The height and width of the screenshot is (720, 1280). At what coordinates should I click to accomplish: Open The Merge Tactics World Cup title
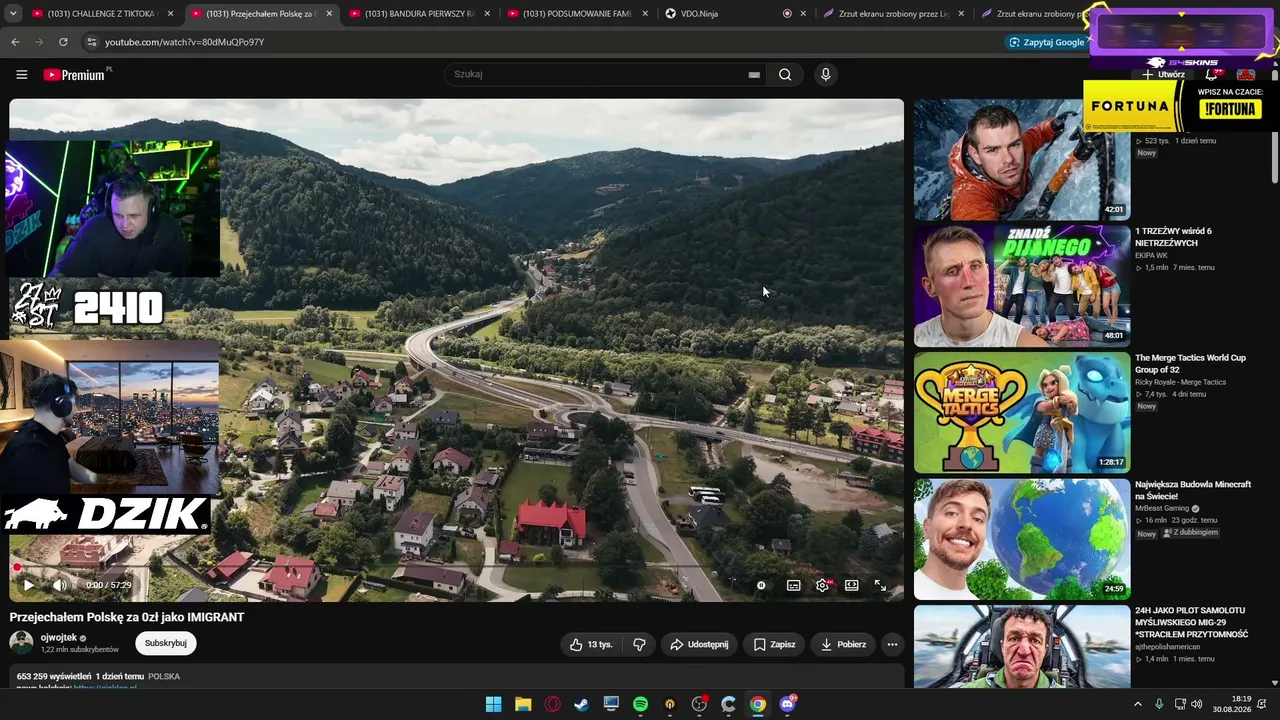(x=1190, y=364)
